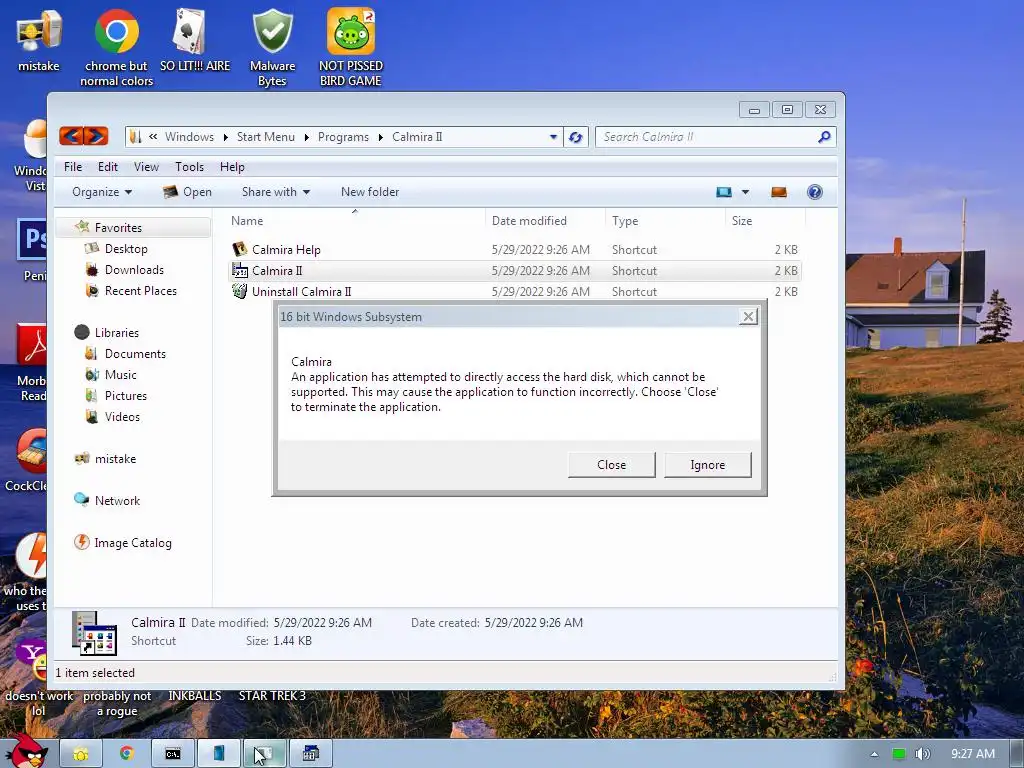Click Windows in the address breadcrumb

coord(189,136)
